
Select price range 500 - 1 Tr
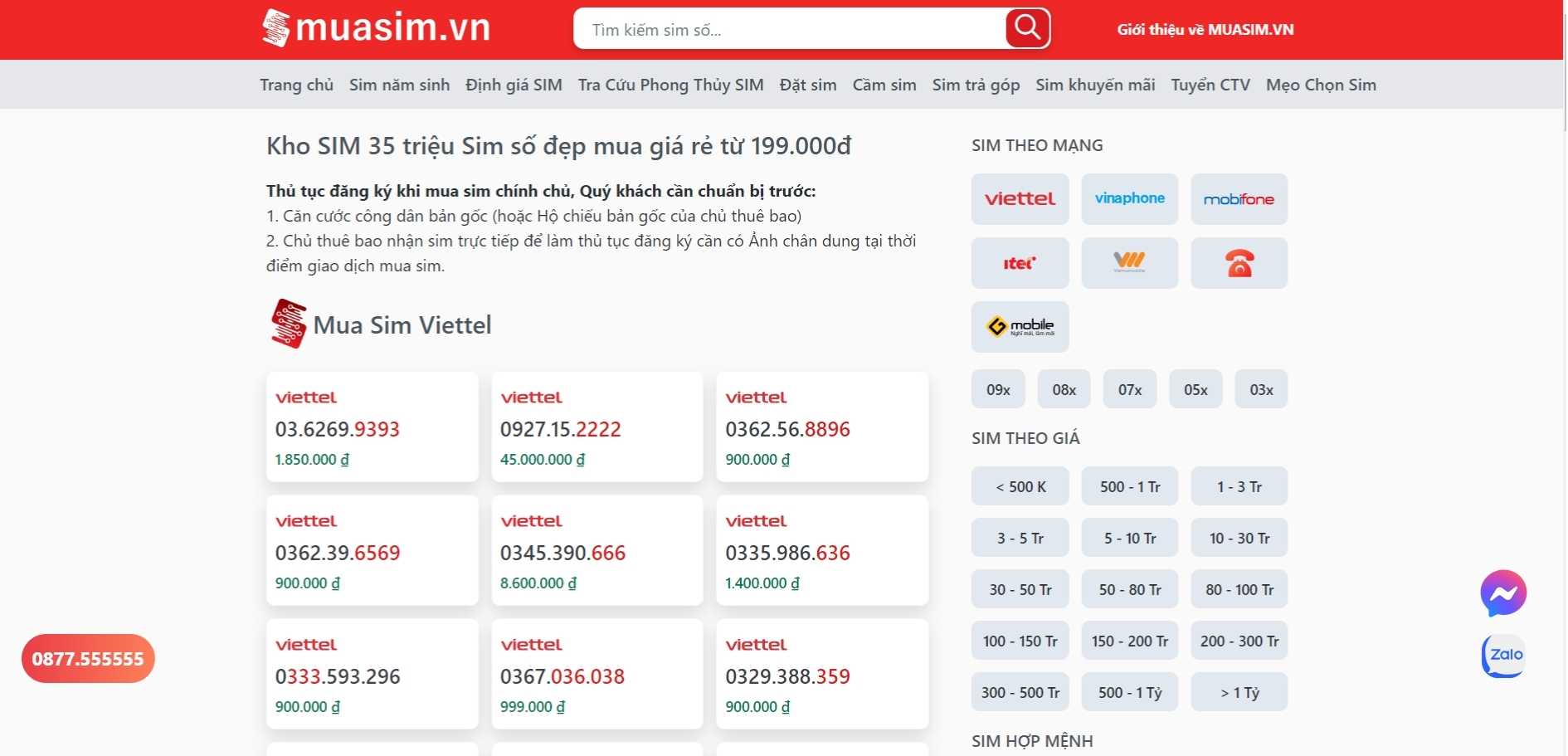click(1129, 486)
